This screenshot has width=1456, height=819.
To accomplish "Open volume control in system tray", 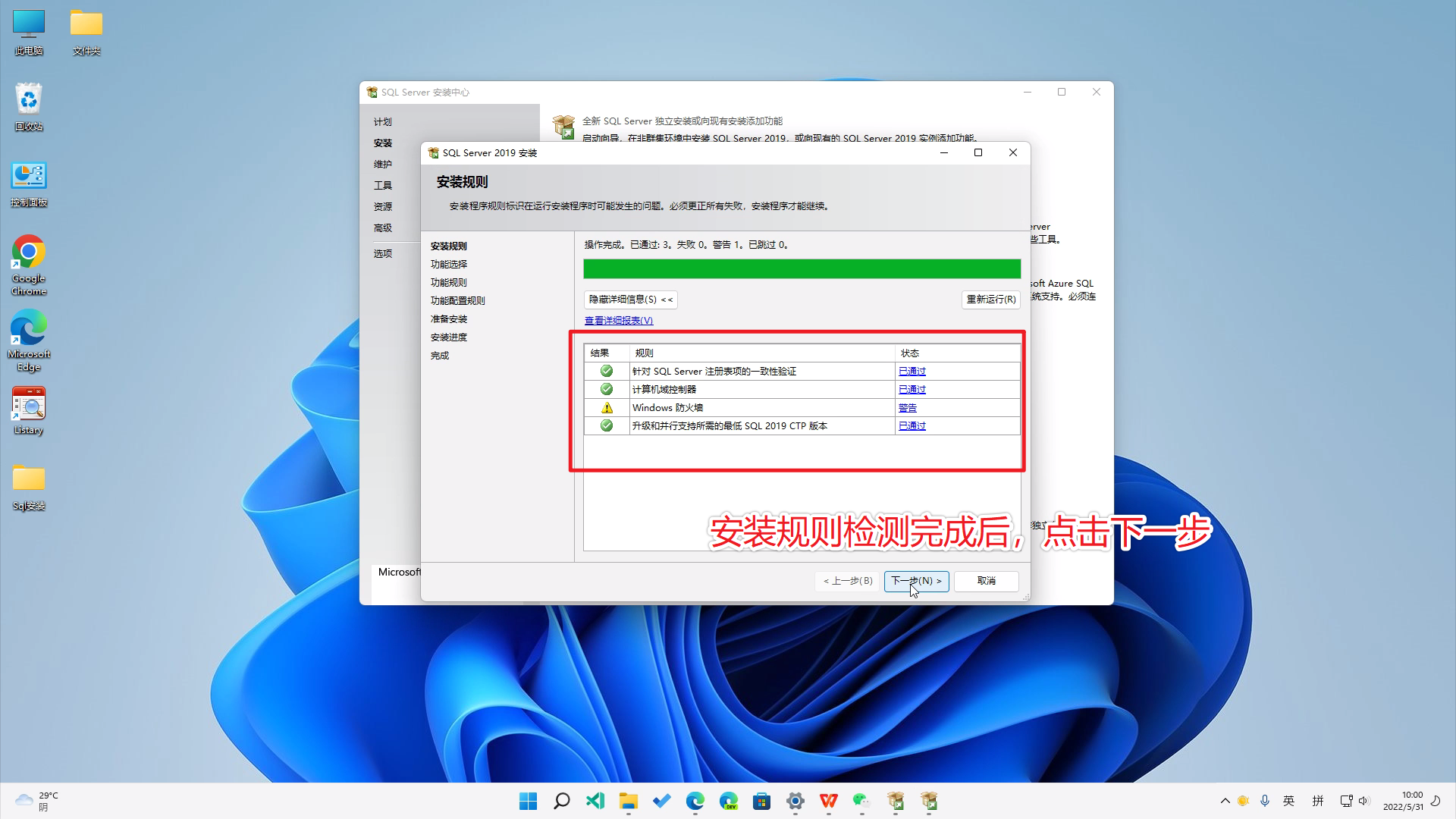I will tap(1363, 801).
